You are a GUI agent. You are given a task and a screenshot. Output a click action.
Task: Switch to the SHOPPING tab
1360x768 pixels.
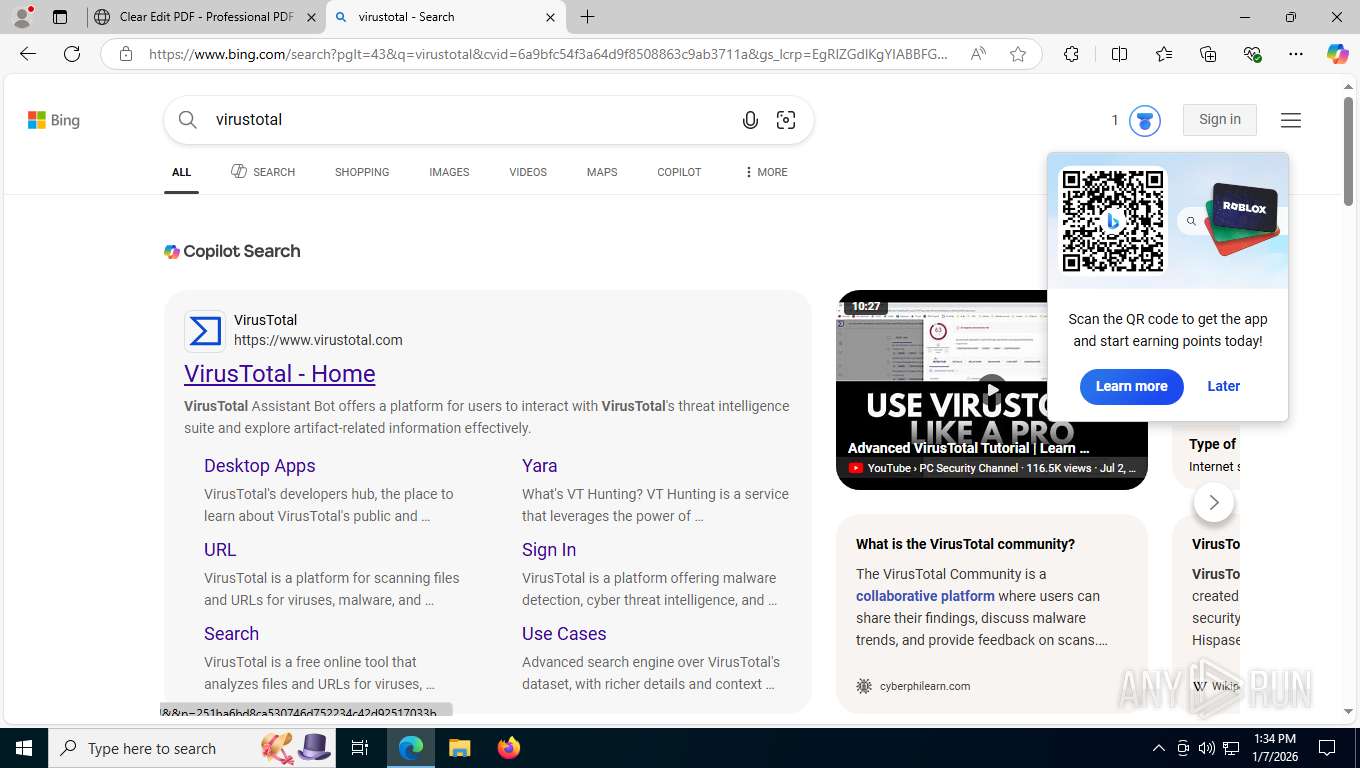(x=362, y=172)
